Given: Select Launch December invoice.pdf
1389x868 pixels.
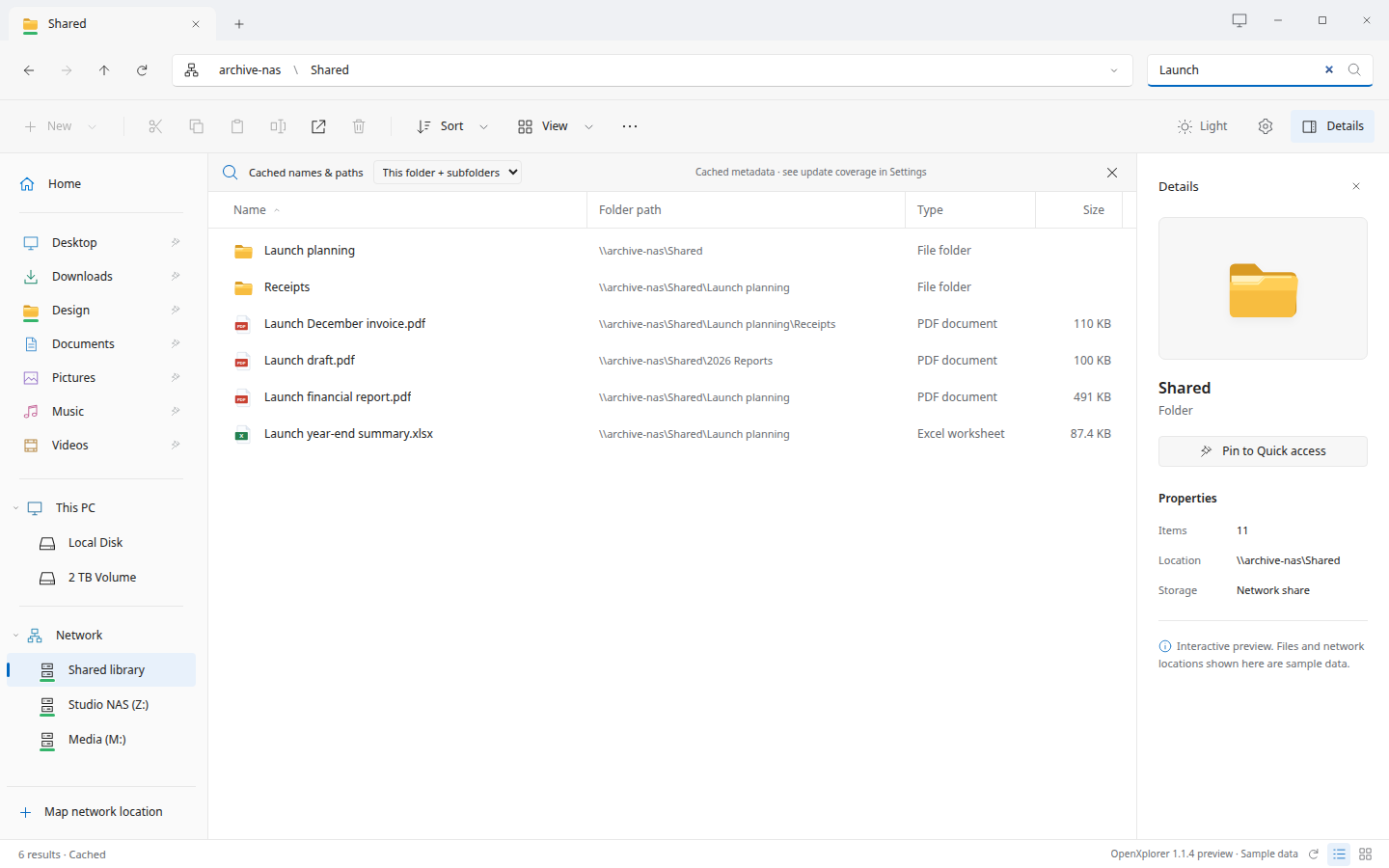Looking at the screenshot, I should 672,324.
